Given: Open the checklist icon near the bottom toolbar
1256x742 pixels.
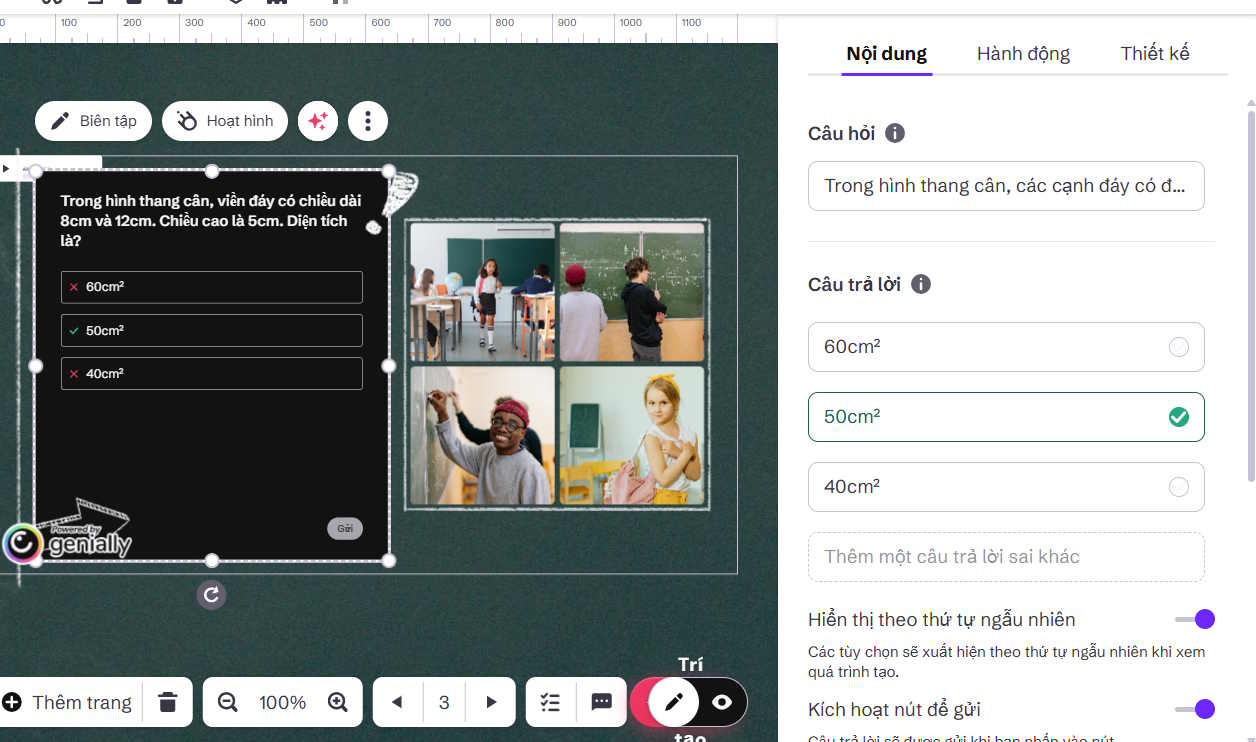Looking at the screenshot, I should (550, 702).
